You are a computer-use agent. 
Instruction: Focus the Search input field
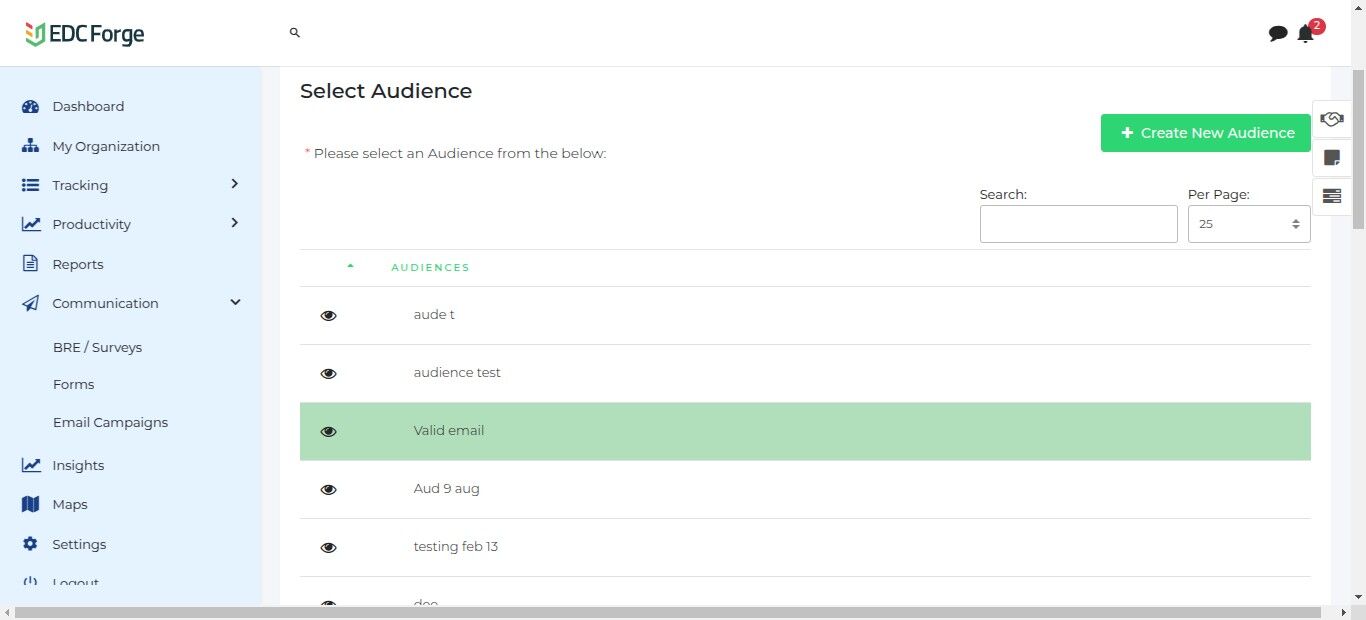click(1078, 224)
